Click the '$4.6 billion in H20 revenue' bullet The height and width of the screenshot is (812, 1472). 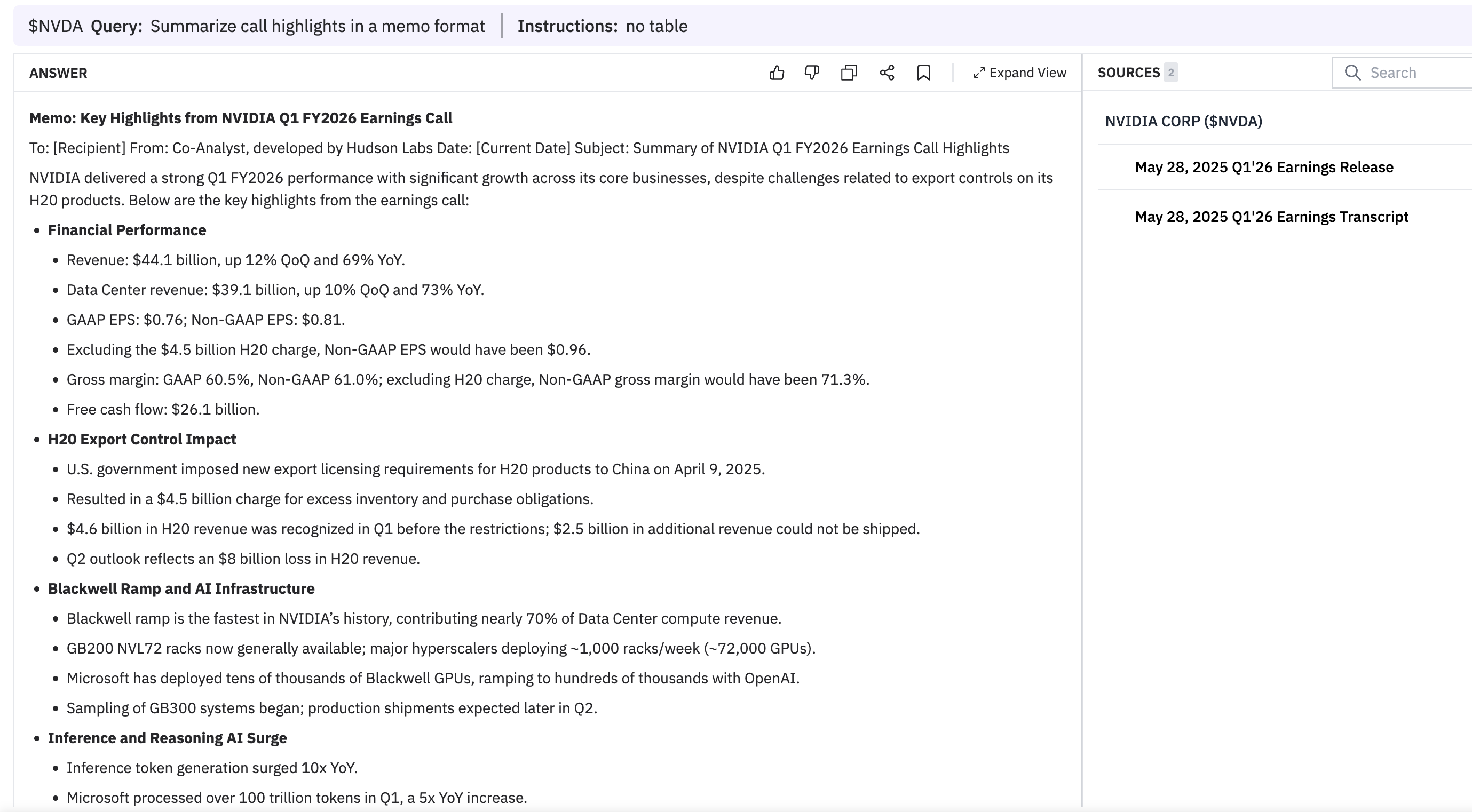pos(493,529)
